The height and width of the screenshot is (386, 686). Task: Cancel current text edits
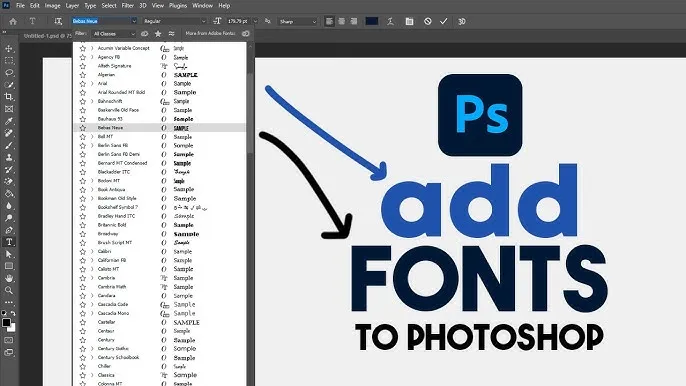click(x=428, y=21)
